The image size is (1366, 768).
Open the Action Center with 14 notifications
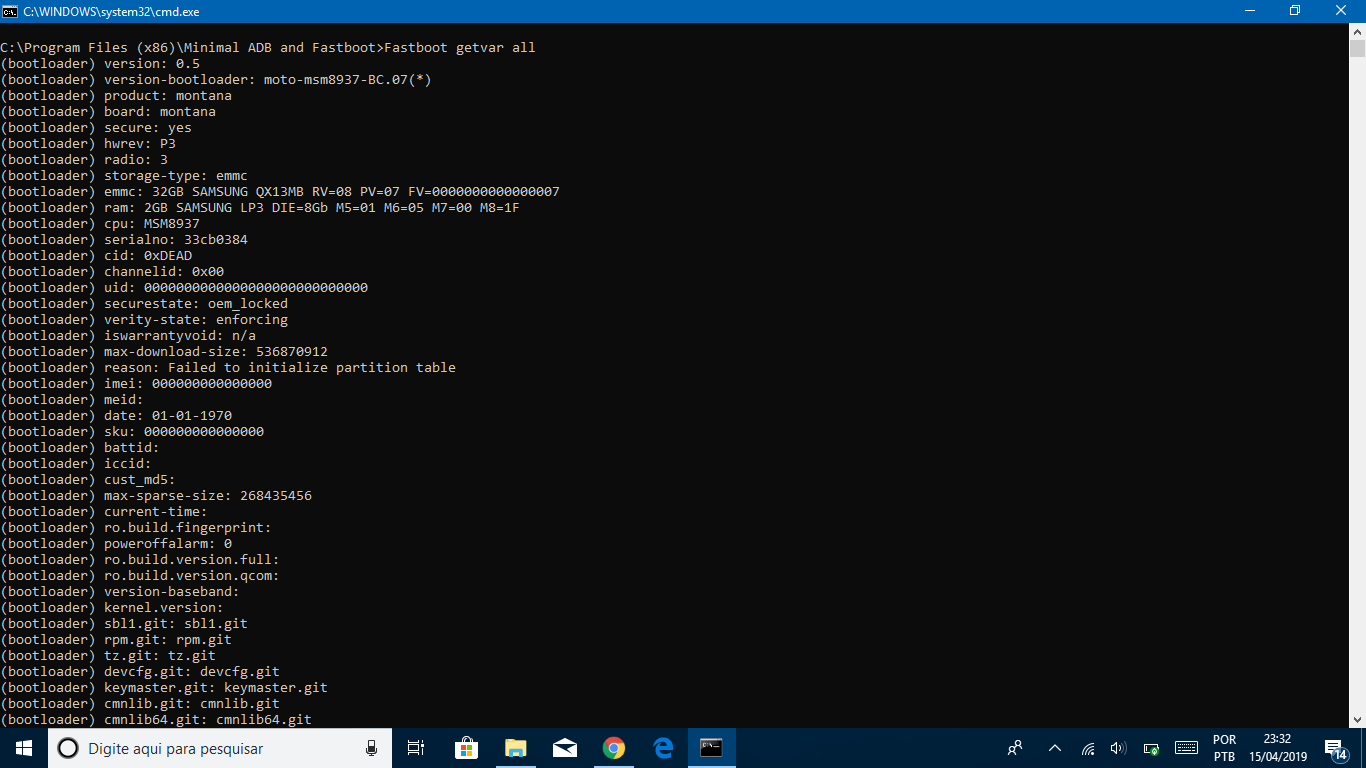click(1336, 748)
